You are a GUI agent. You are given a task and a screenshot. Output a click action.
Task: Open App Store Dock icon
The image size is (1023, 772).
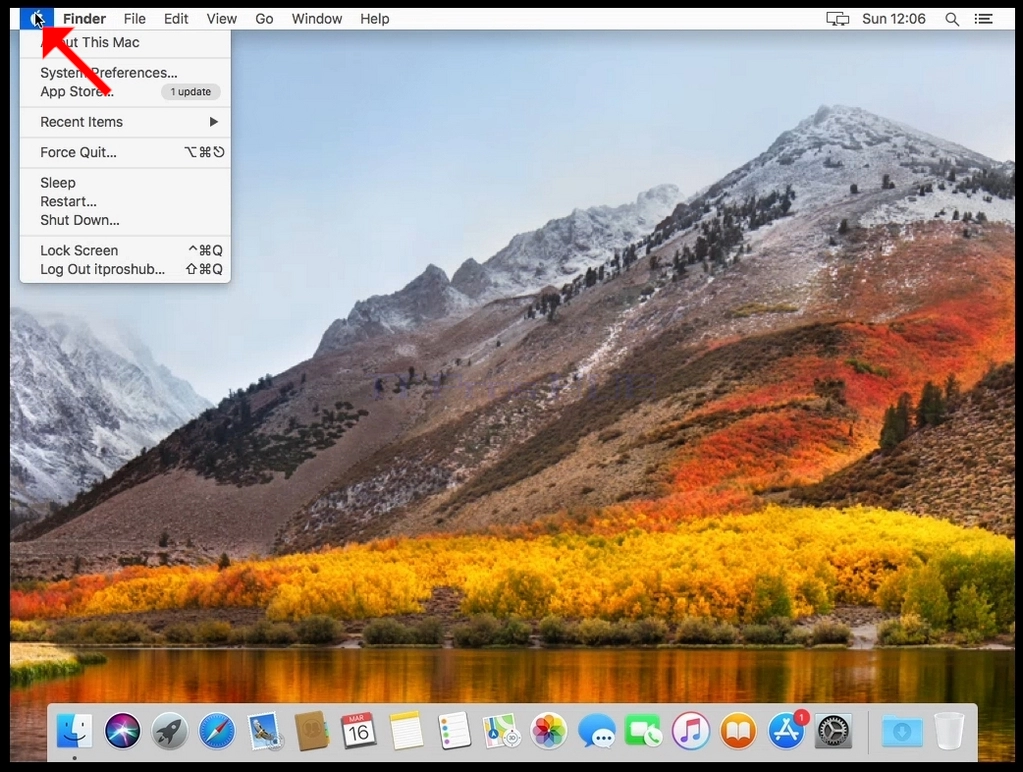coord(786,730)
